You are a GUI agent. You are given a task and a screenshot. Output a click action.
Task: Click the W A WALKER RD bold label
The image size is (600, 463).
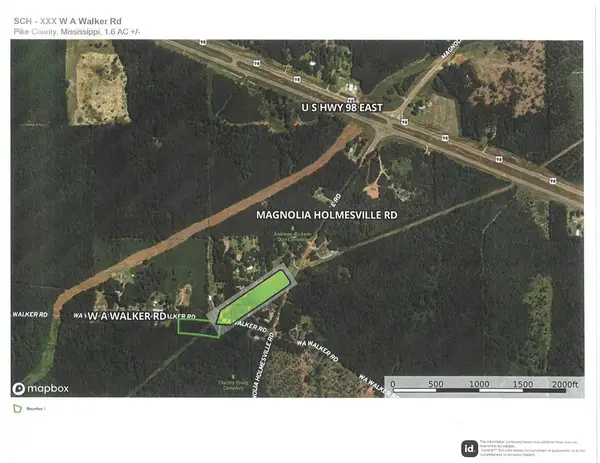coord(126,316)
